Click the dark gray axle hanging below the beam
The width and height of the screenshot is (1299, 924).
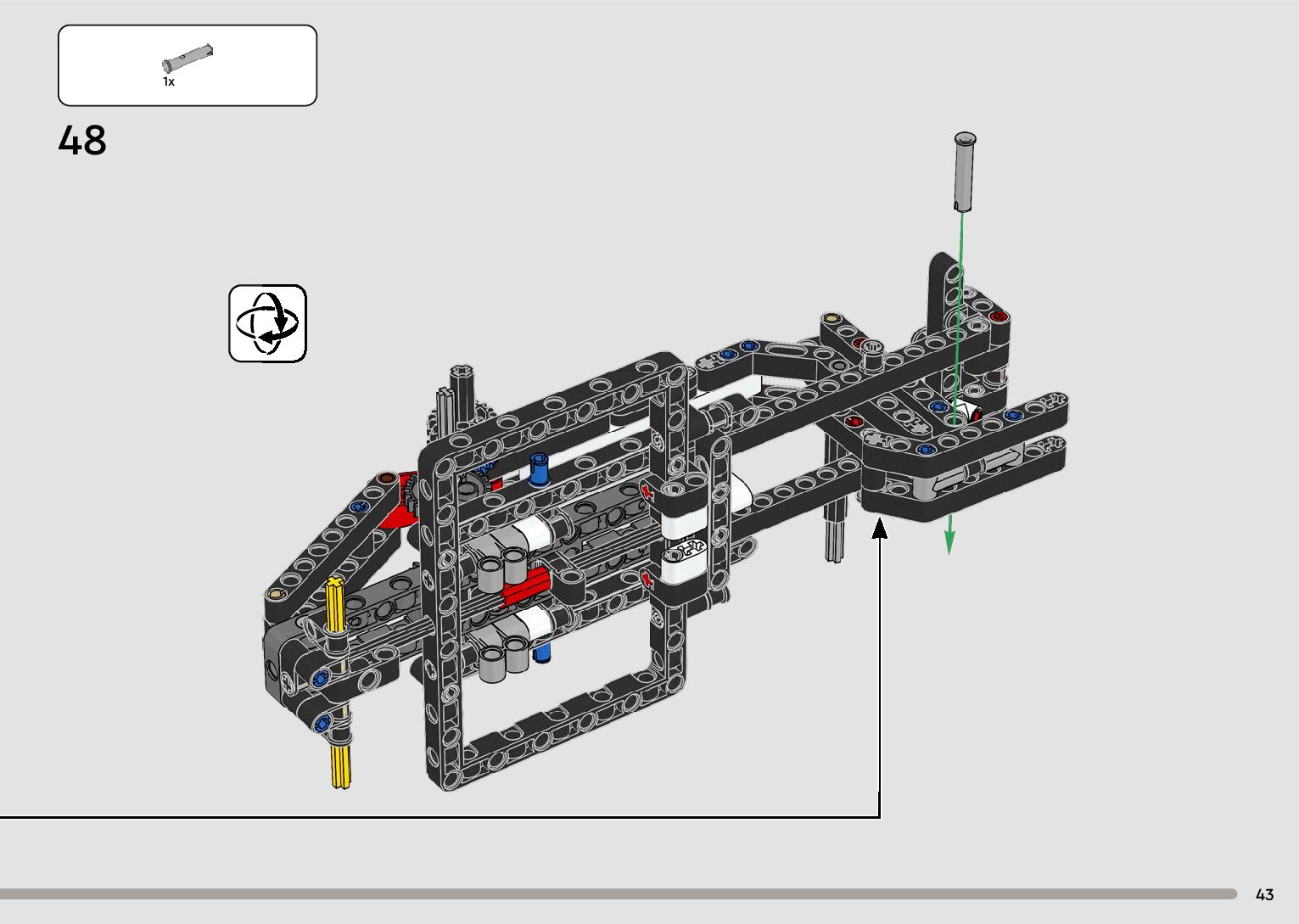835,531
